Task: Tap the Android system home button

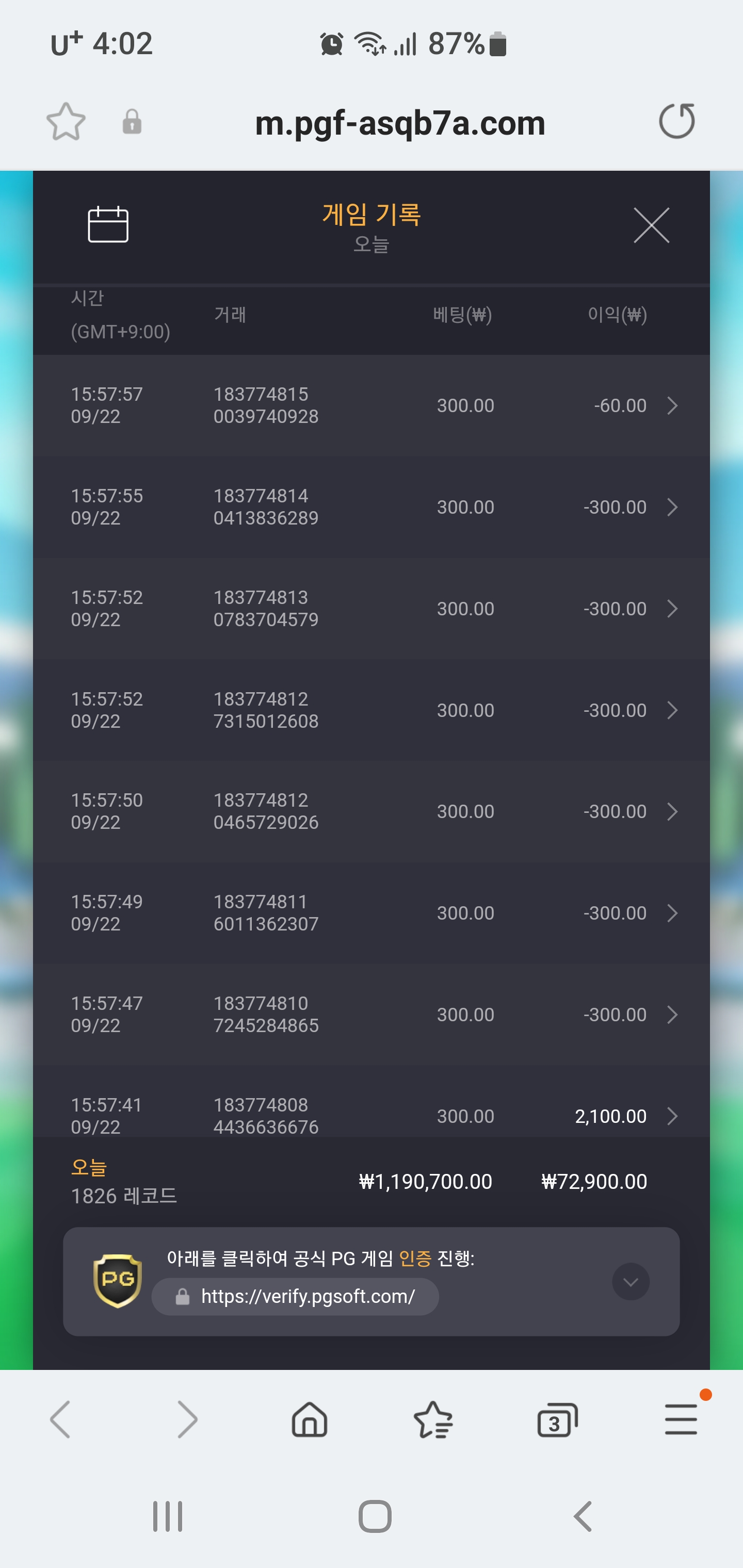Action: click(375, 1516)
